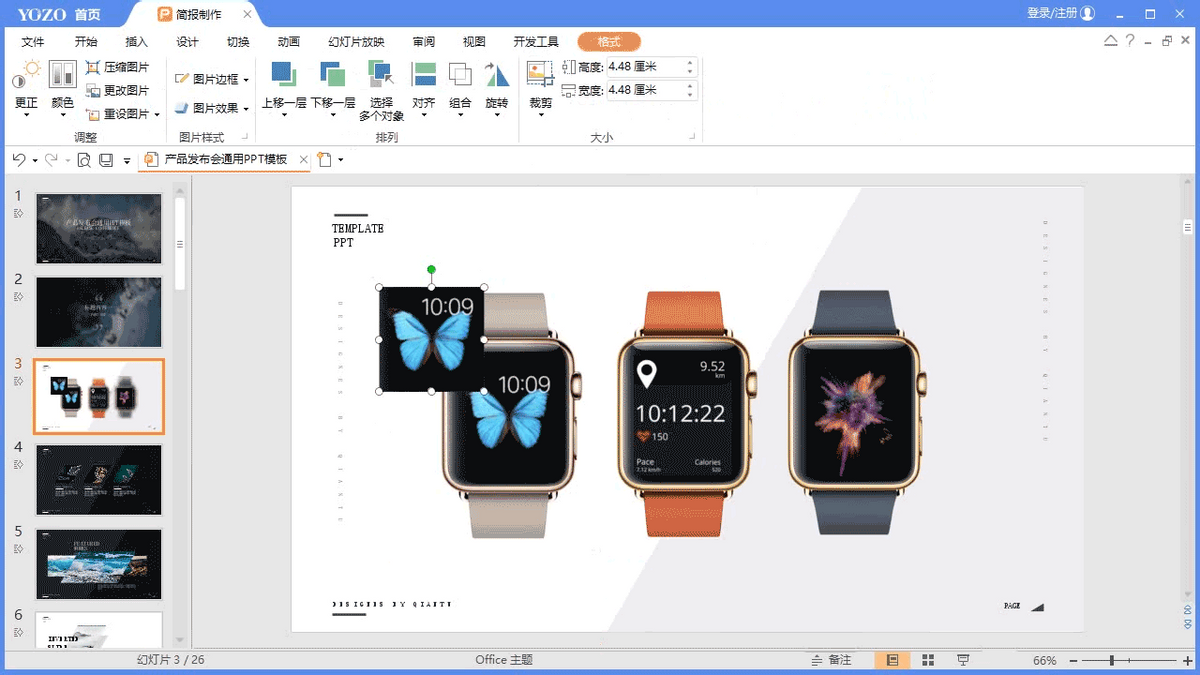Viewport: 1200px width, 675px height.
Task: Click the 更改图片 change picture button
Action: (x=118, y=90)
